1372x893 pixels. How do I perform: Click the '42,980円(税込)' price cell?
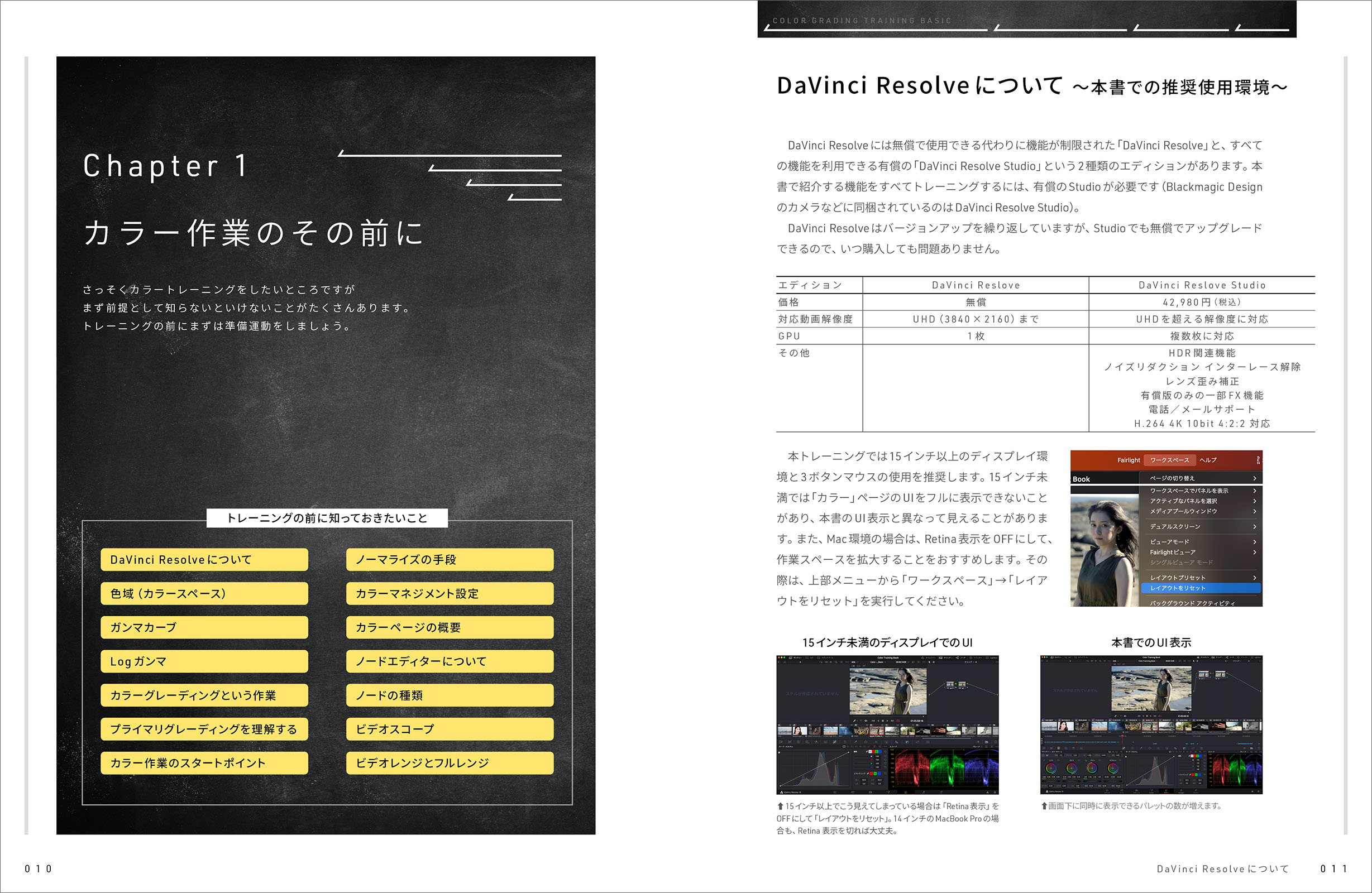tap(1202, 302)
